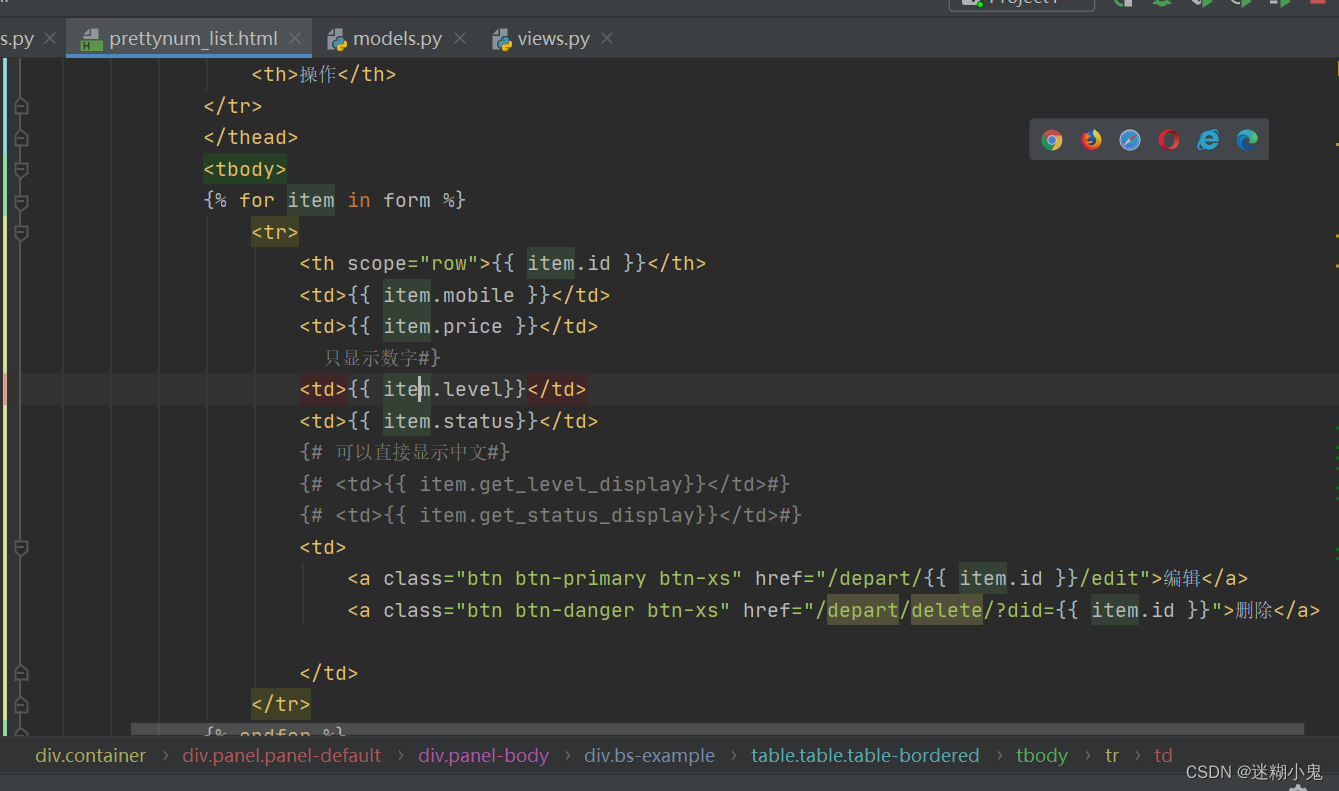Click the item.mobile table cell line
Viewport: 1339px width, 791px height.
tap(454, 296)
